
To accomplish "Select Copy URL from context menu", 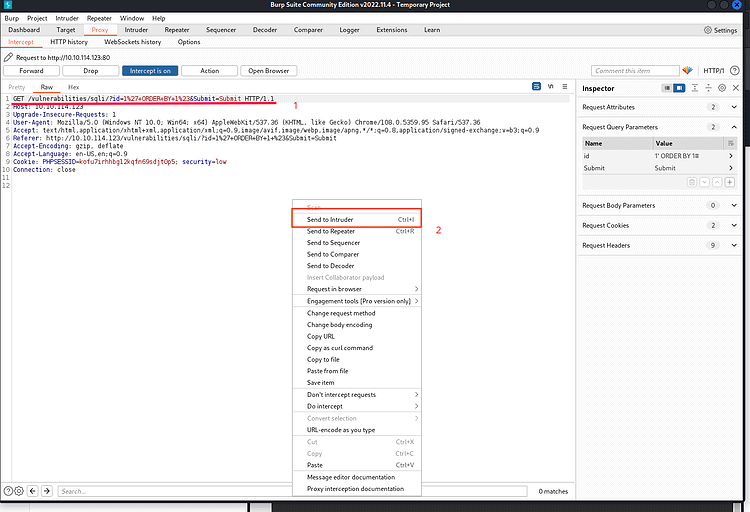I will point(357,336).
